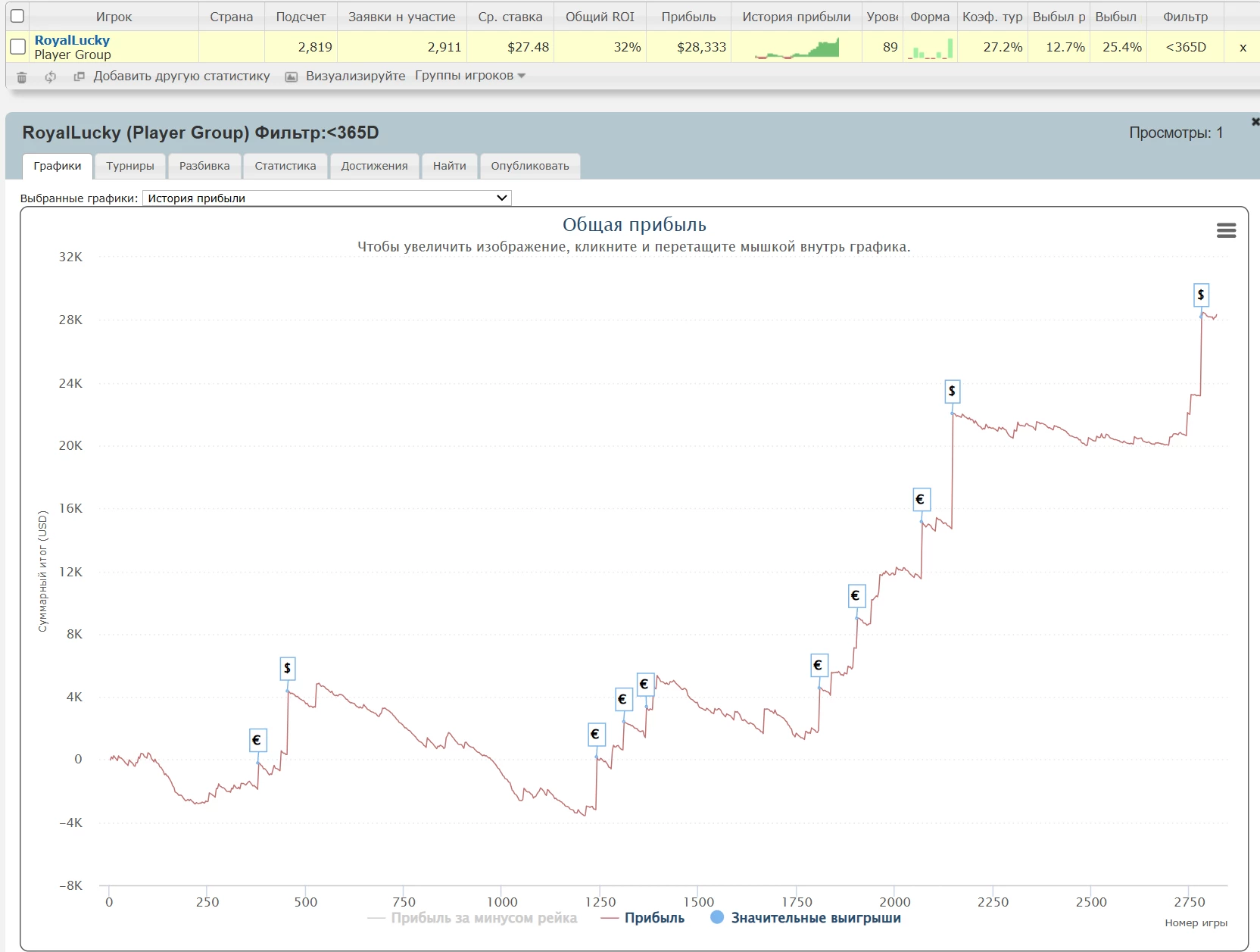Open the Статистика tab
Image resolution: width=1260 pixels, height=952 pixels.
(285, 166)
